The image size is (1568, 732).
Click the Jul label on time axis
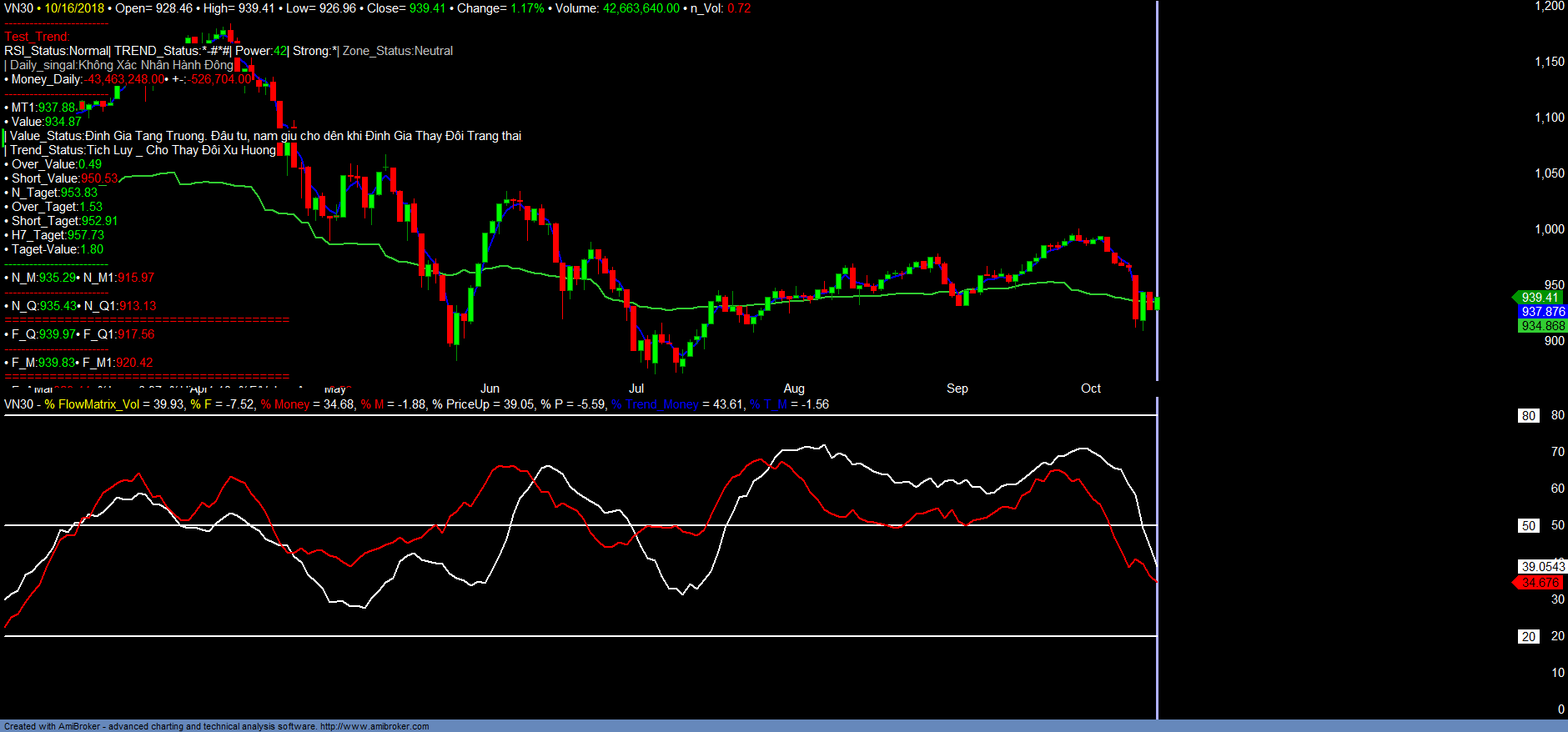coord(636,389)
